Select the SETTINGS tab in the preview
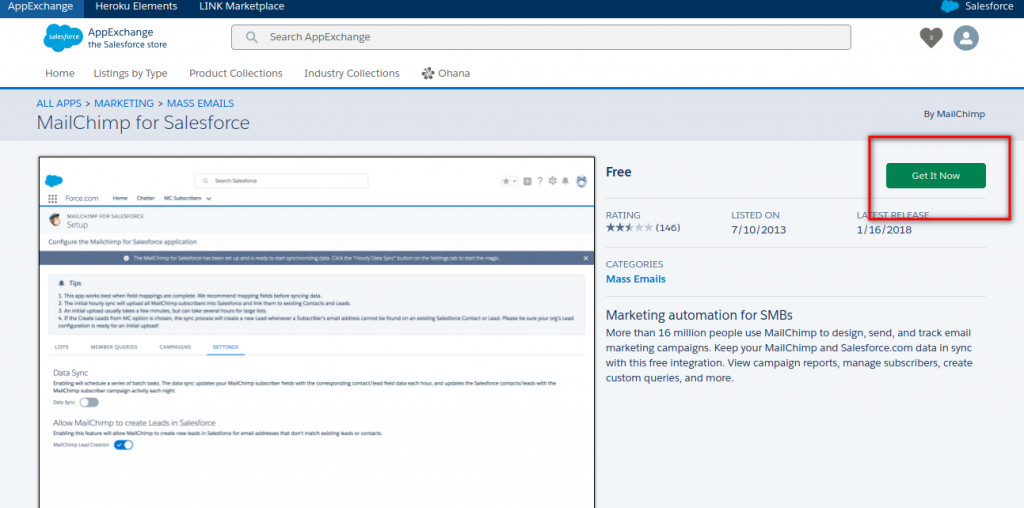The width and height of the screenshot is (1024, 508). click(225, 347)
